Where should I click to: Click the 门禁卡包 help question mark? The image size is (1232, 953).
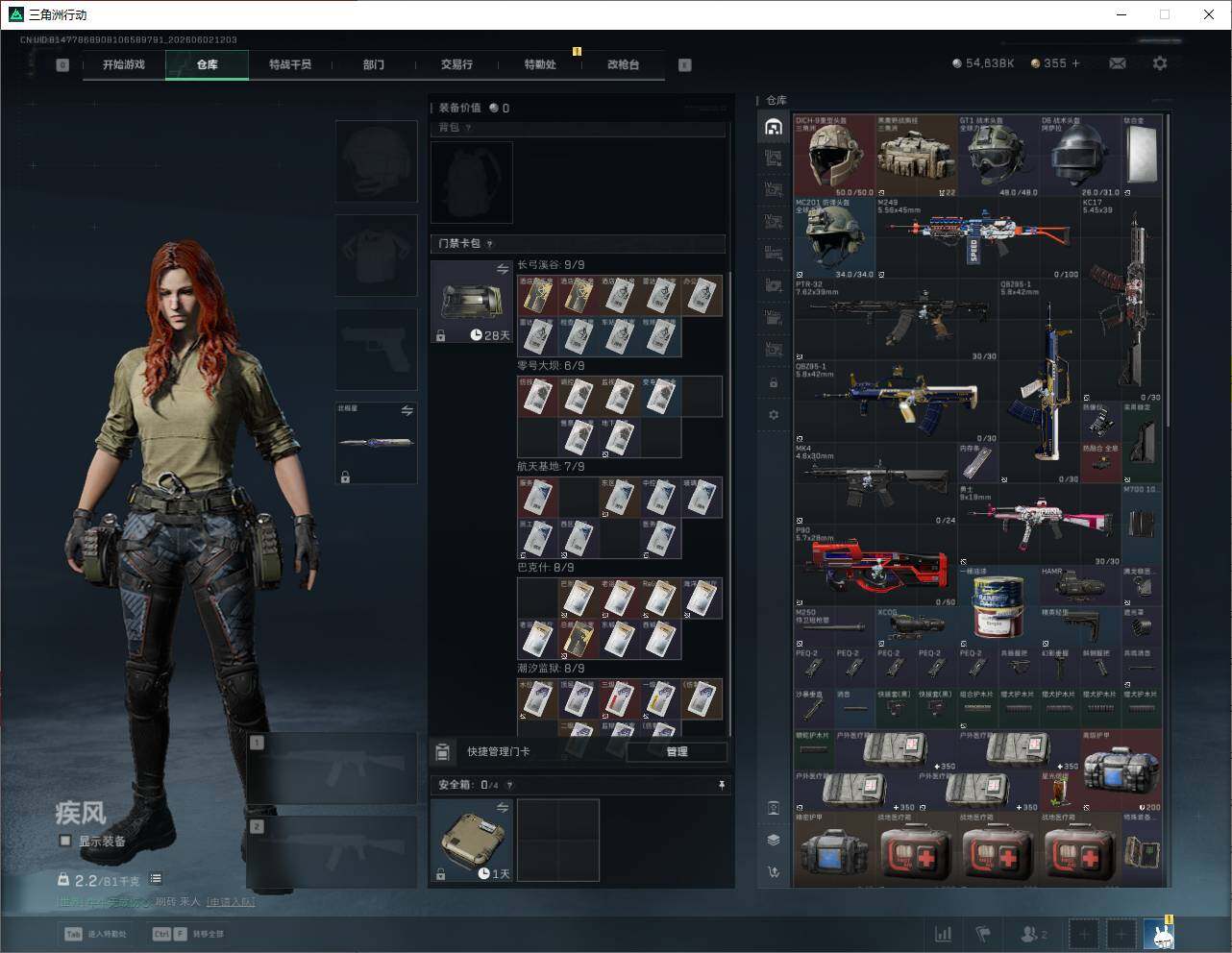(490, 244)
